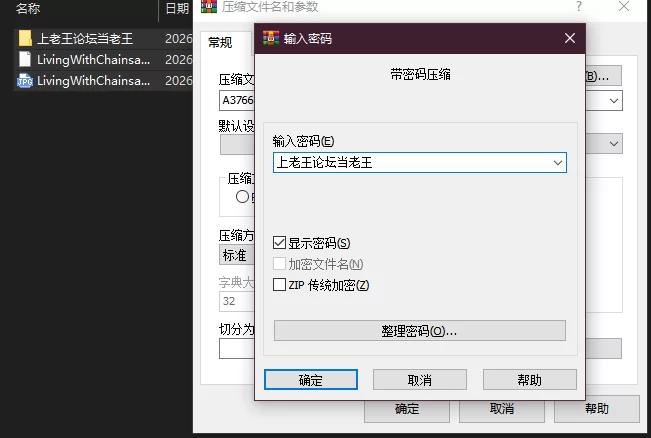Select the 上老王论坛当老王 folder icon
This screenshot has width=651, height=438.
tap(25, 38)
